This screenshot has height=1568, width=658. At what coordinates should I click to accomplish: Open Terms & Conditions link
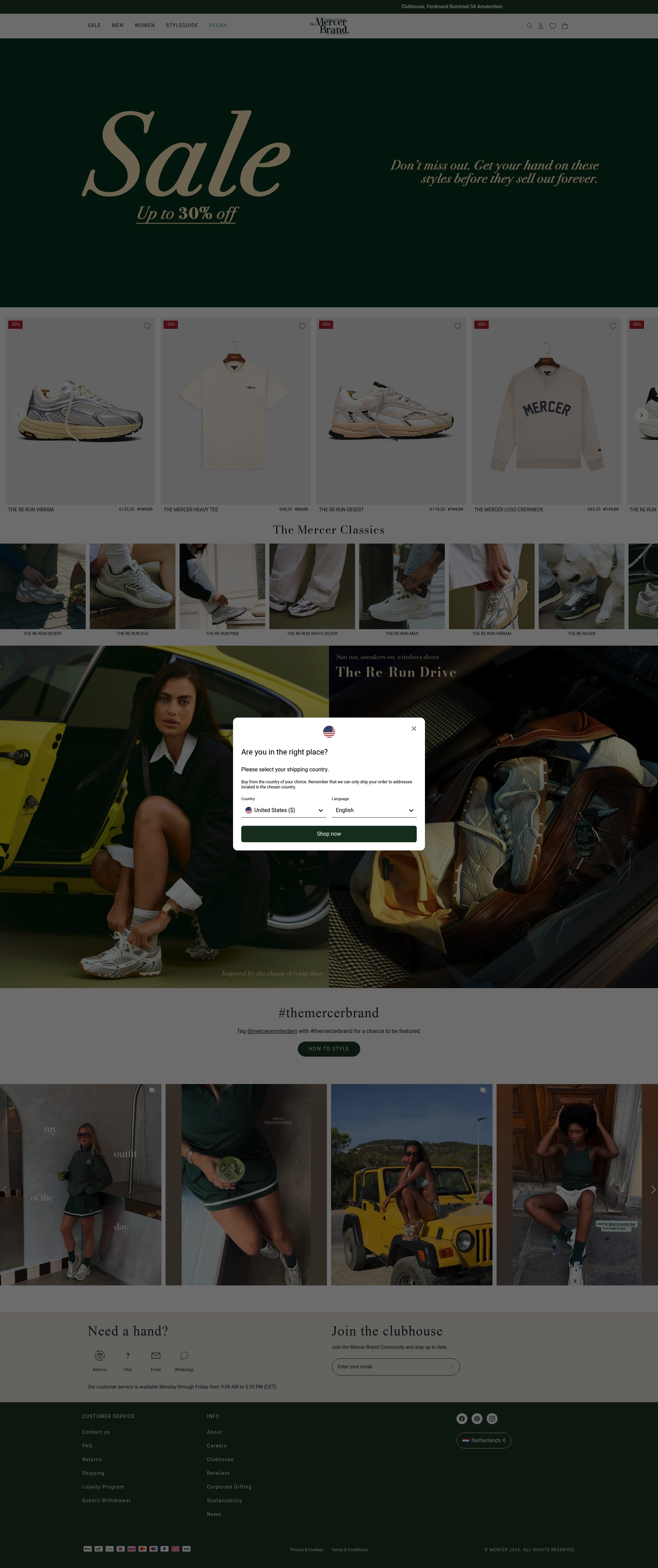350,1550
